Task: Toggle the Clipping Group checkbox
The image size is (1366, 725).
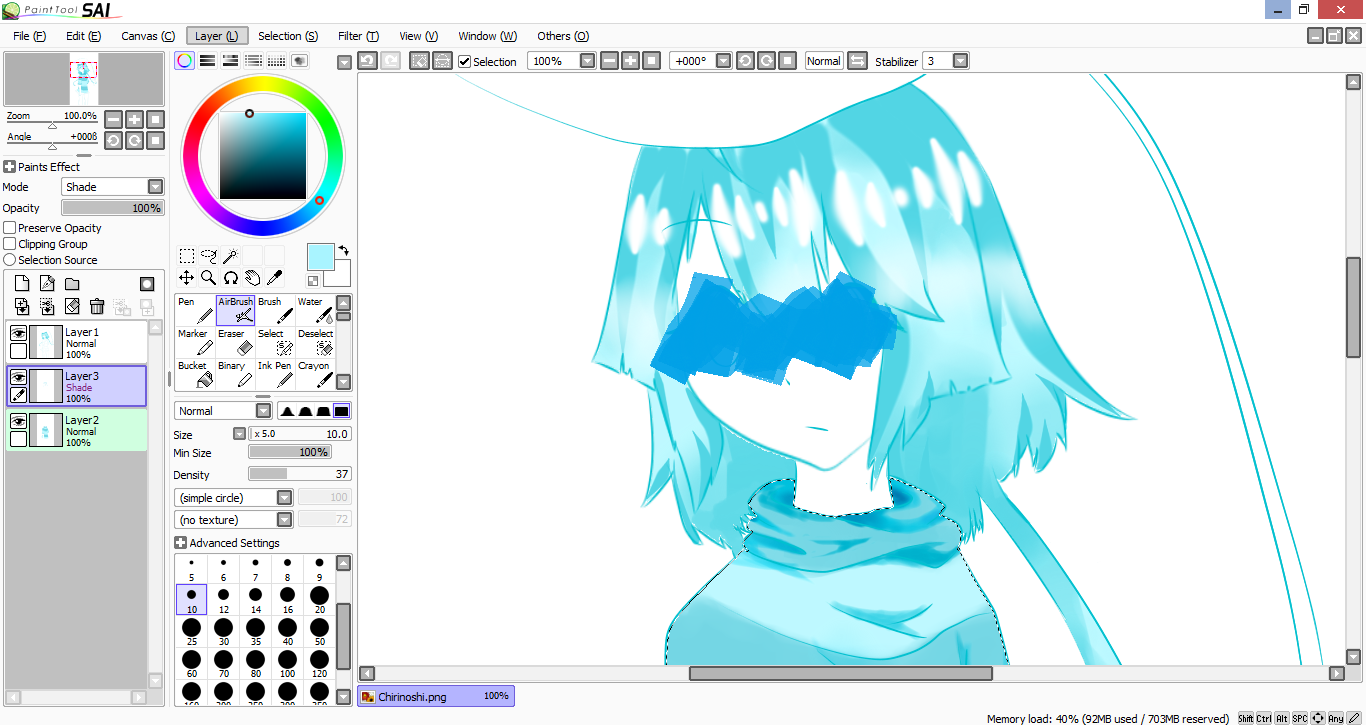Action: click(x=10, y=244)
